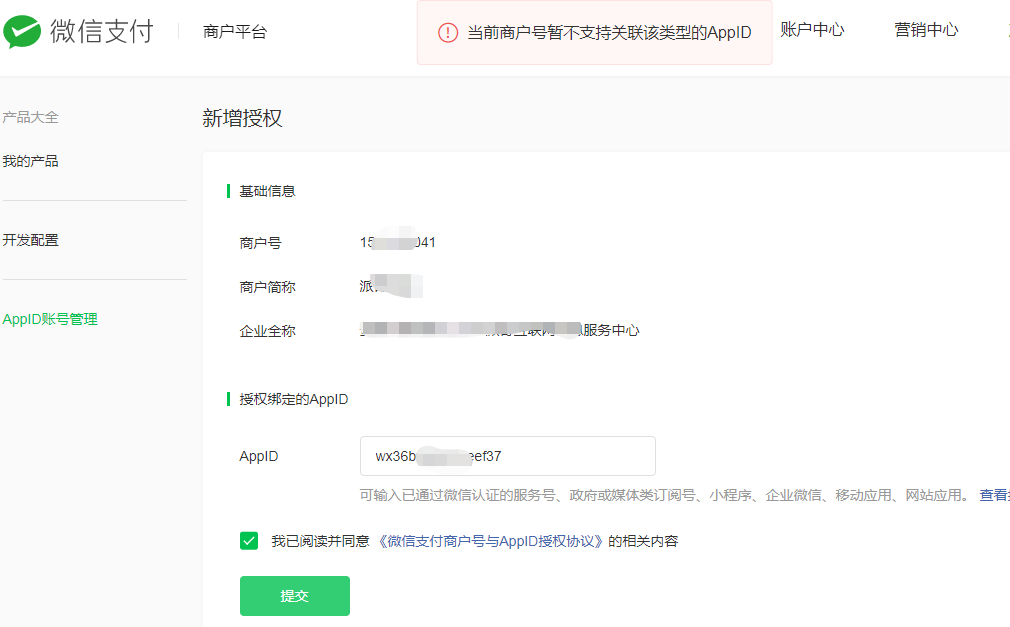
Task: Click the 商户号 label
Action: [260, 243]
